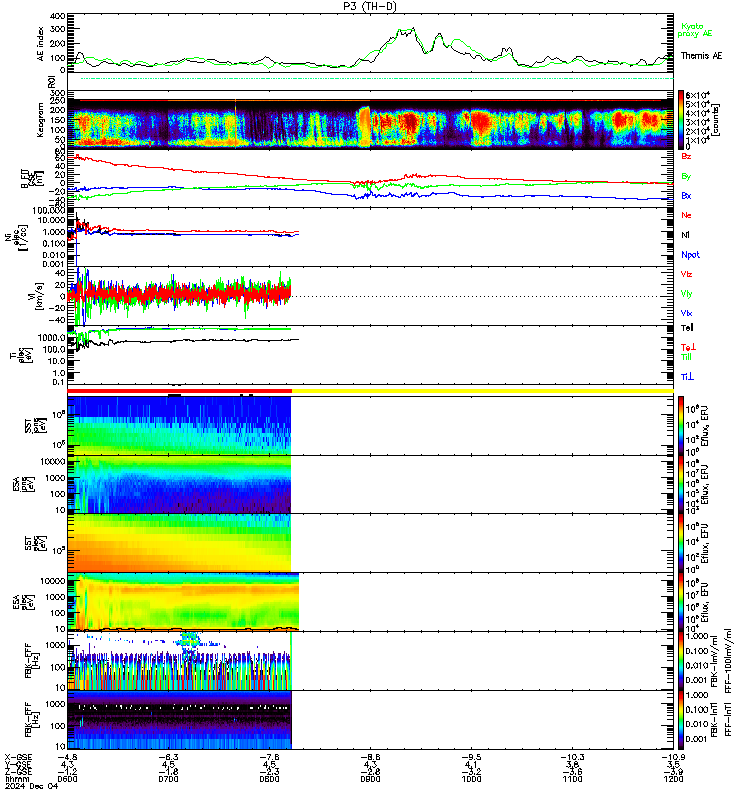Click the date label '2024 Dec 04'

point(32,786)
